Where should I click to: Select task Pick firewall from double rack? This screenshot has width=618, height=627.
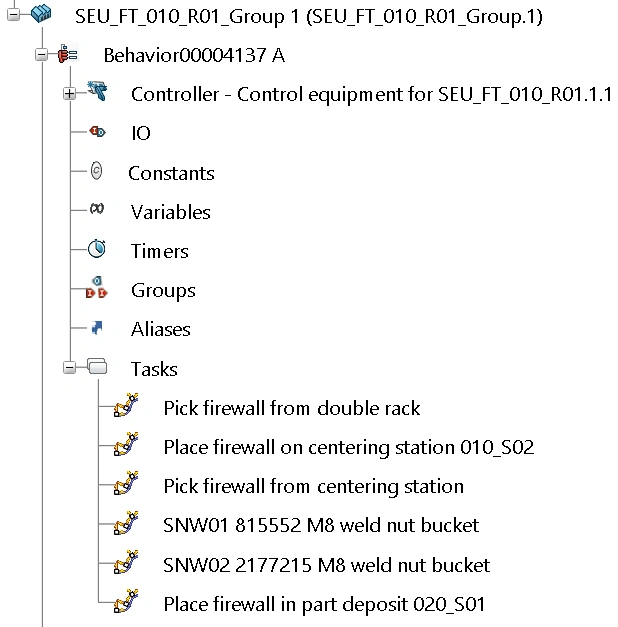click(x=291, y=408)
